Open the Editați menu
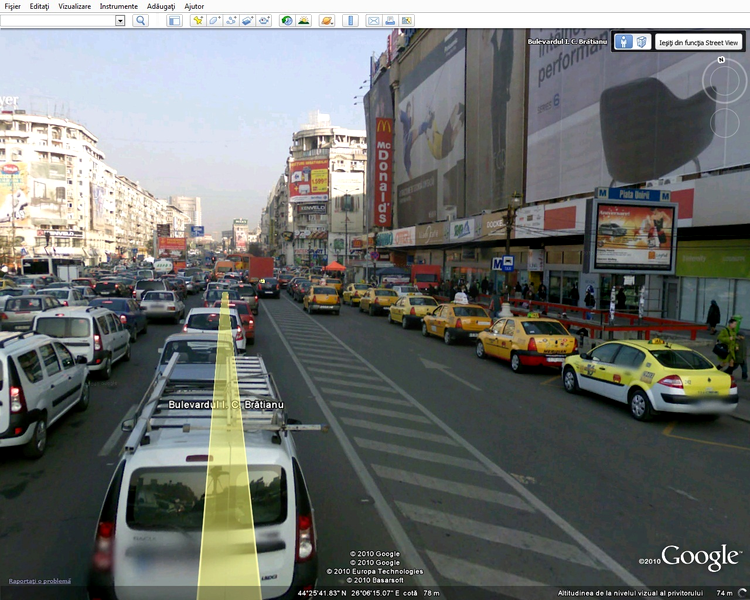The width and height of the screenshot is (750, 600). pos(39,6)
